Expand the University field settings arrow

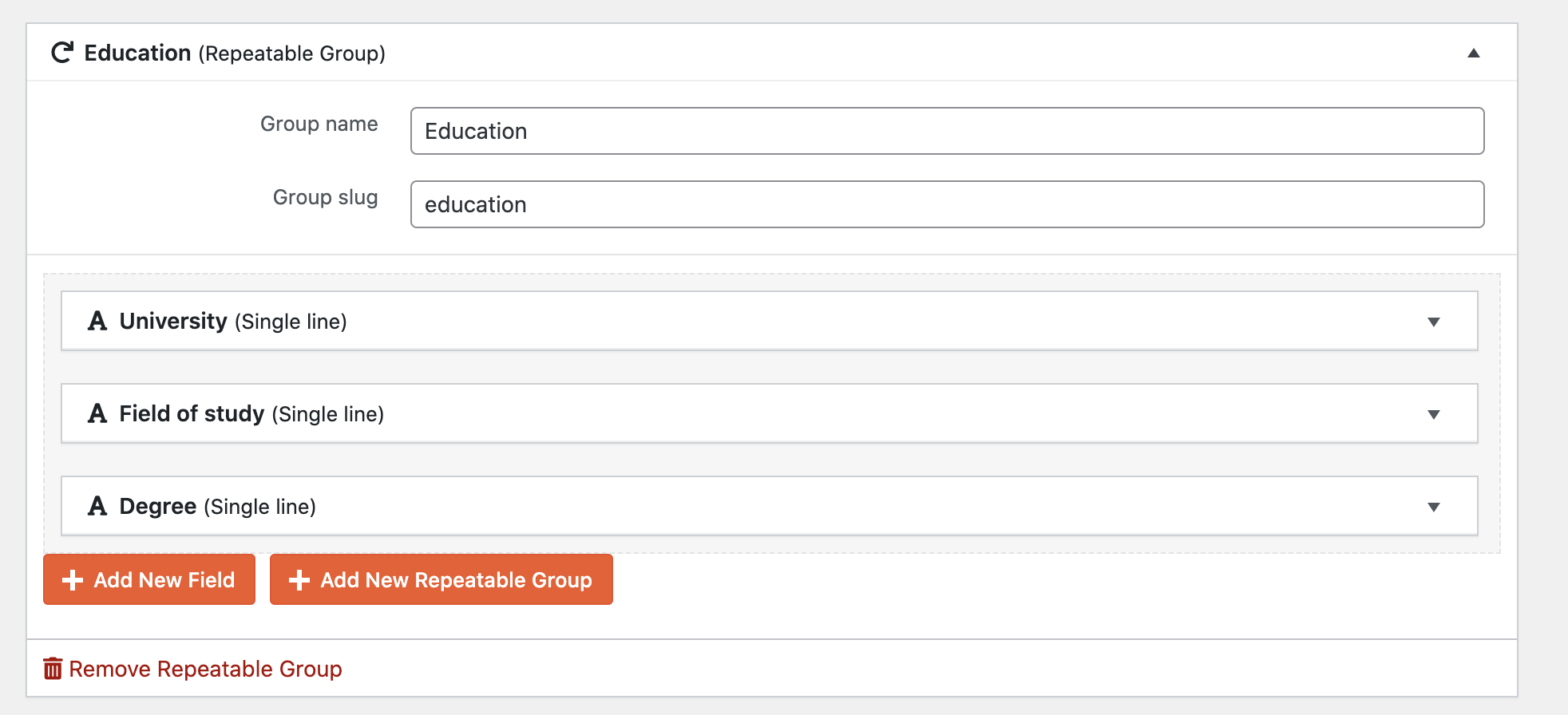tap(1434, 322)
